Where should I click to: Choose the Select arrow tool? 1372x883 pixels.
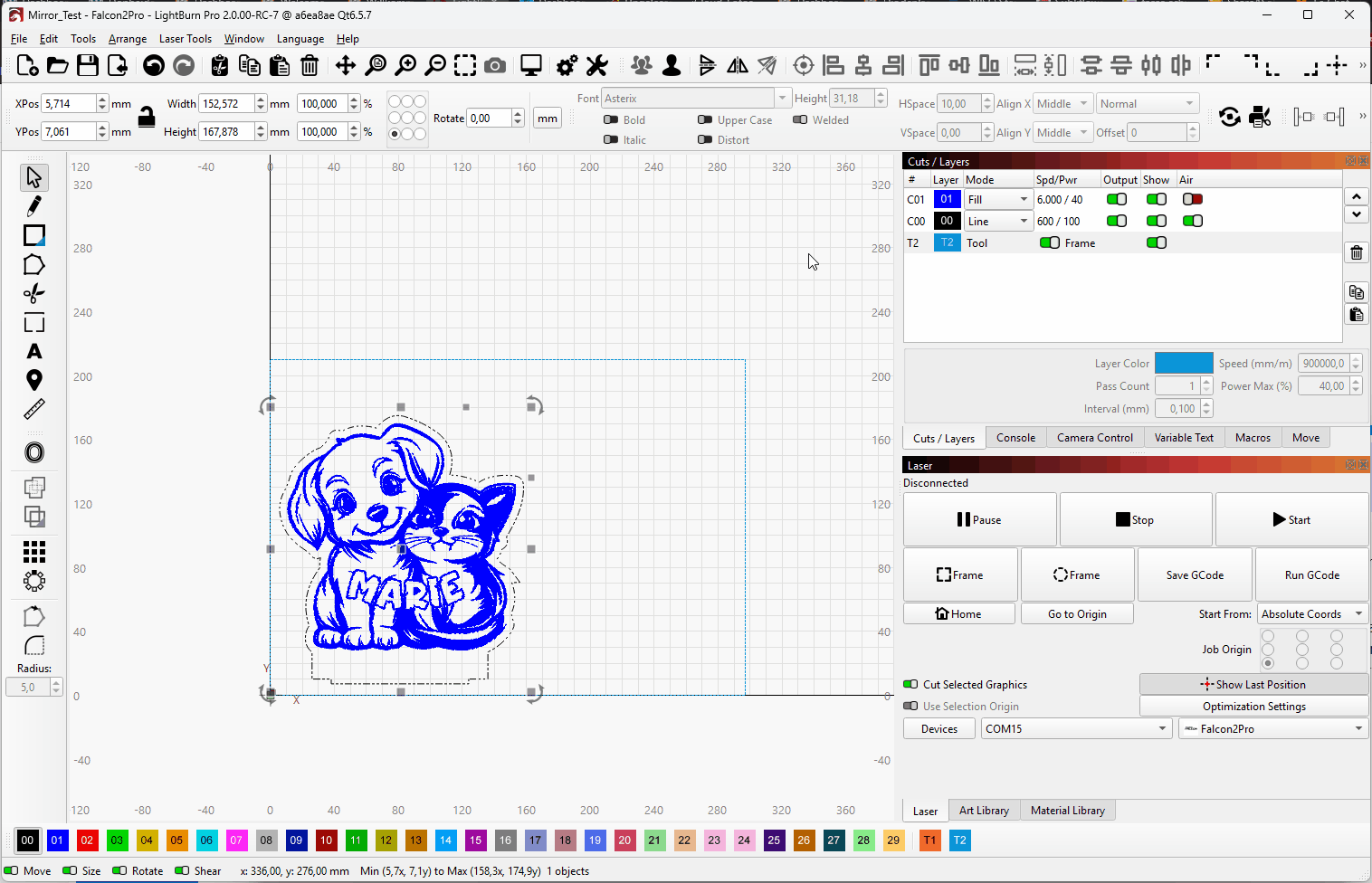(x=33, y=177)
